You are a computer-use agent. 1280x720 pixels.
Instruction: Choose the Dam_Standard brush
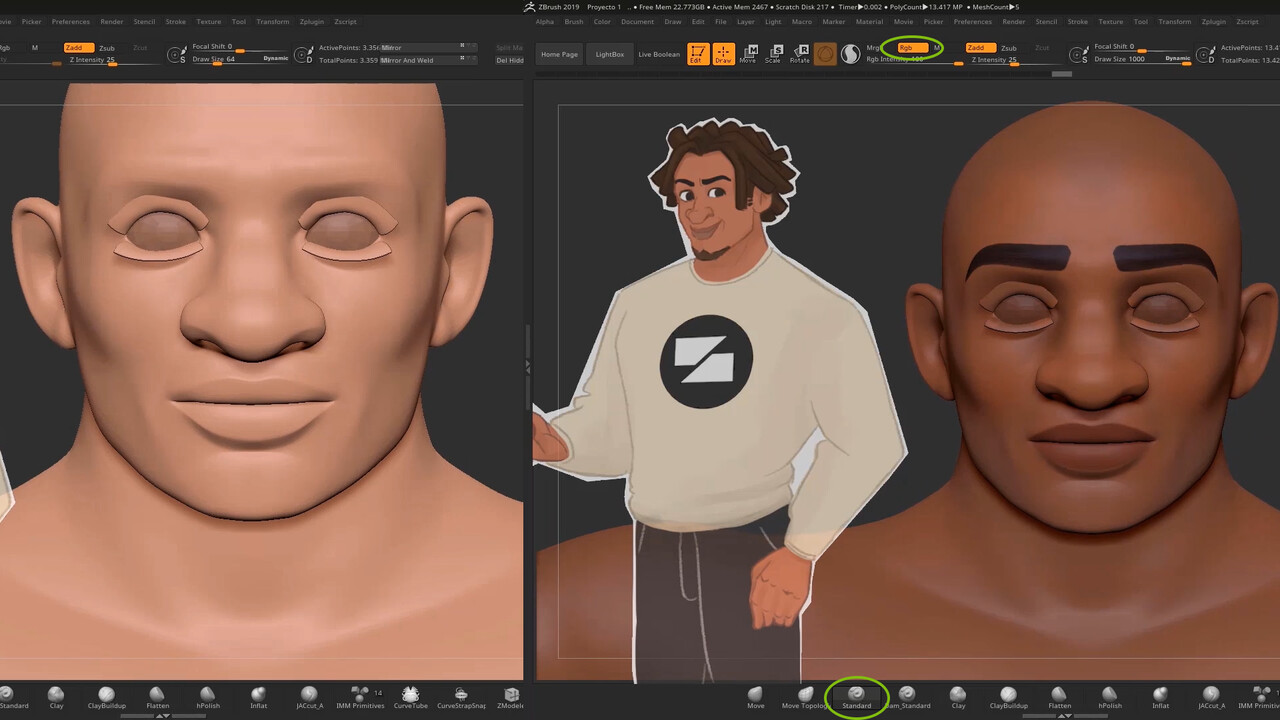pyautogui.click(x=907, y=698)
